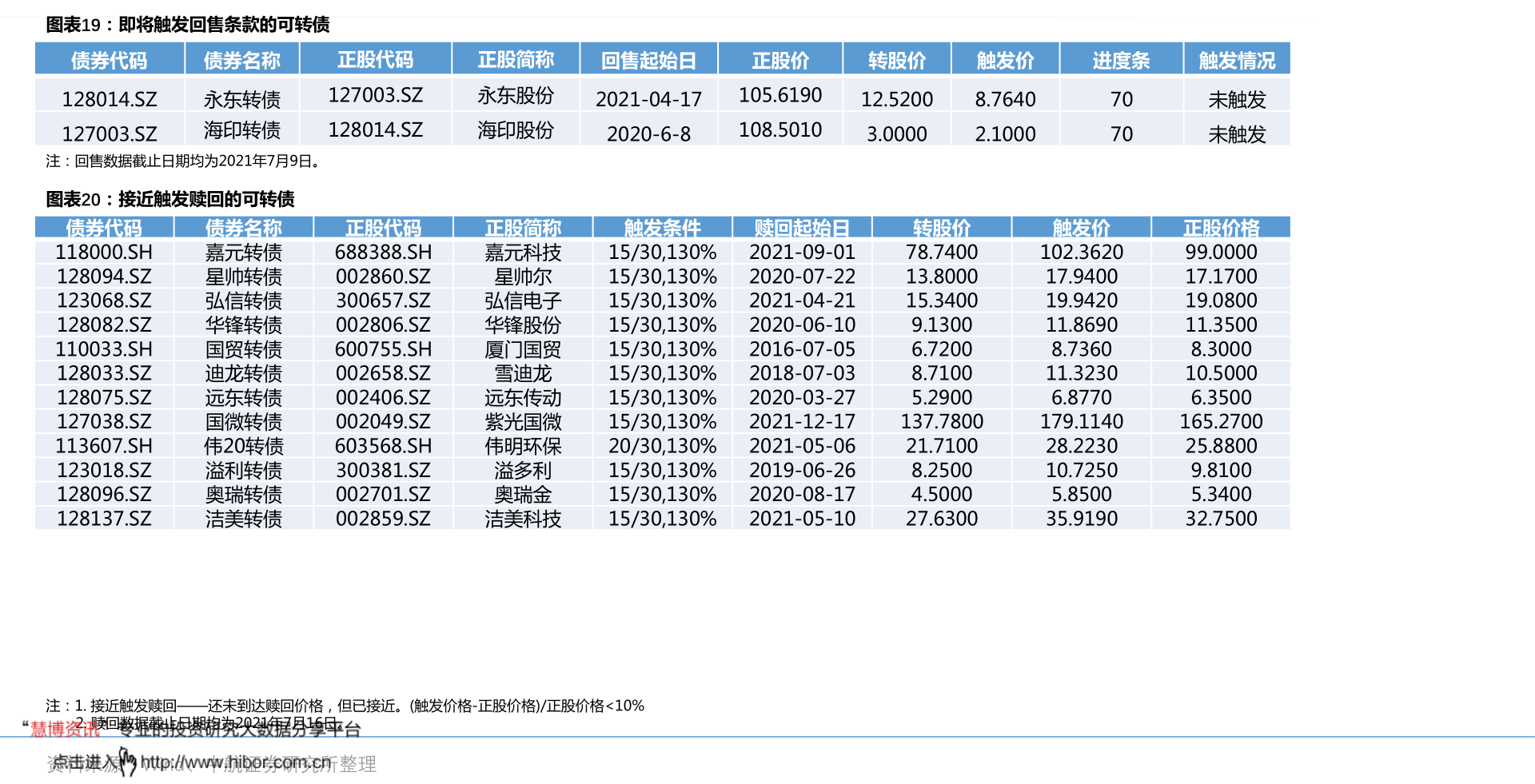Click conversion price 137.7800
This screenshot has height=784, width=1535.
pyautogui.click(x=942, y=421)
